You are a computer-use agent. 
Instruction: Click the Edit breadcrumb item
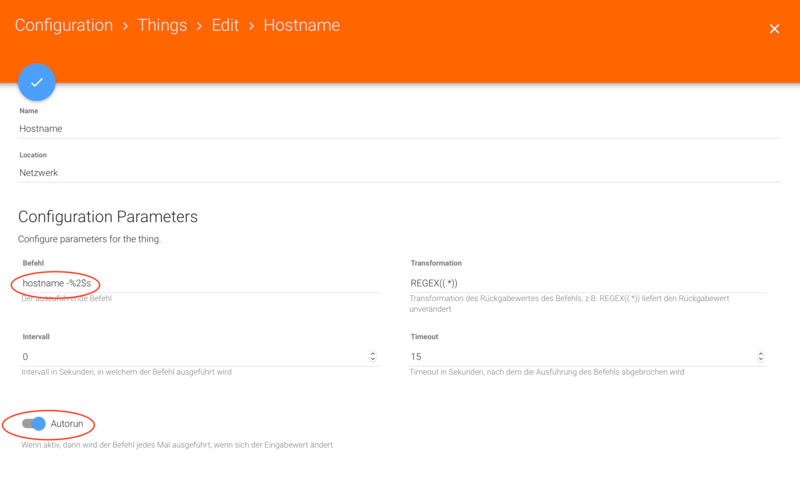(x=225, y=25)
